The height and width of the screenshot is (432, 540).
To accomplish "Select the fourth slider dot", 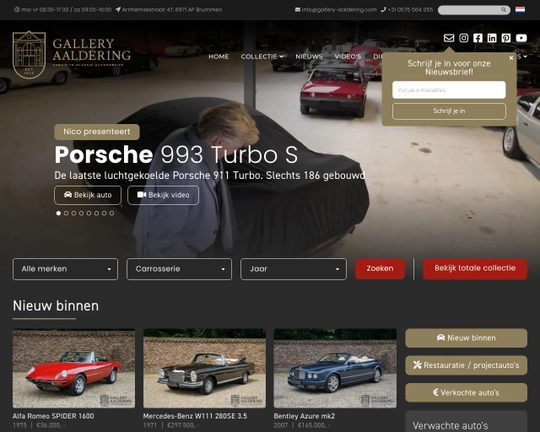I will point(81,213).
